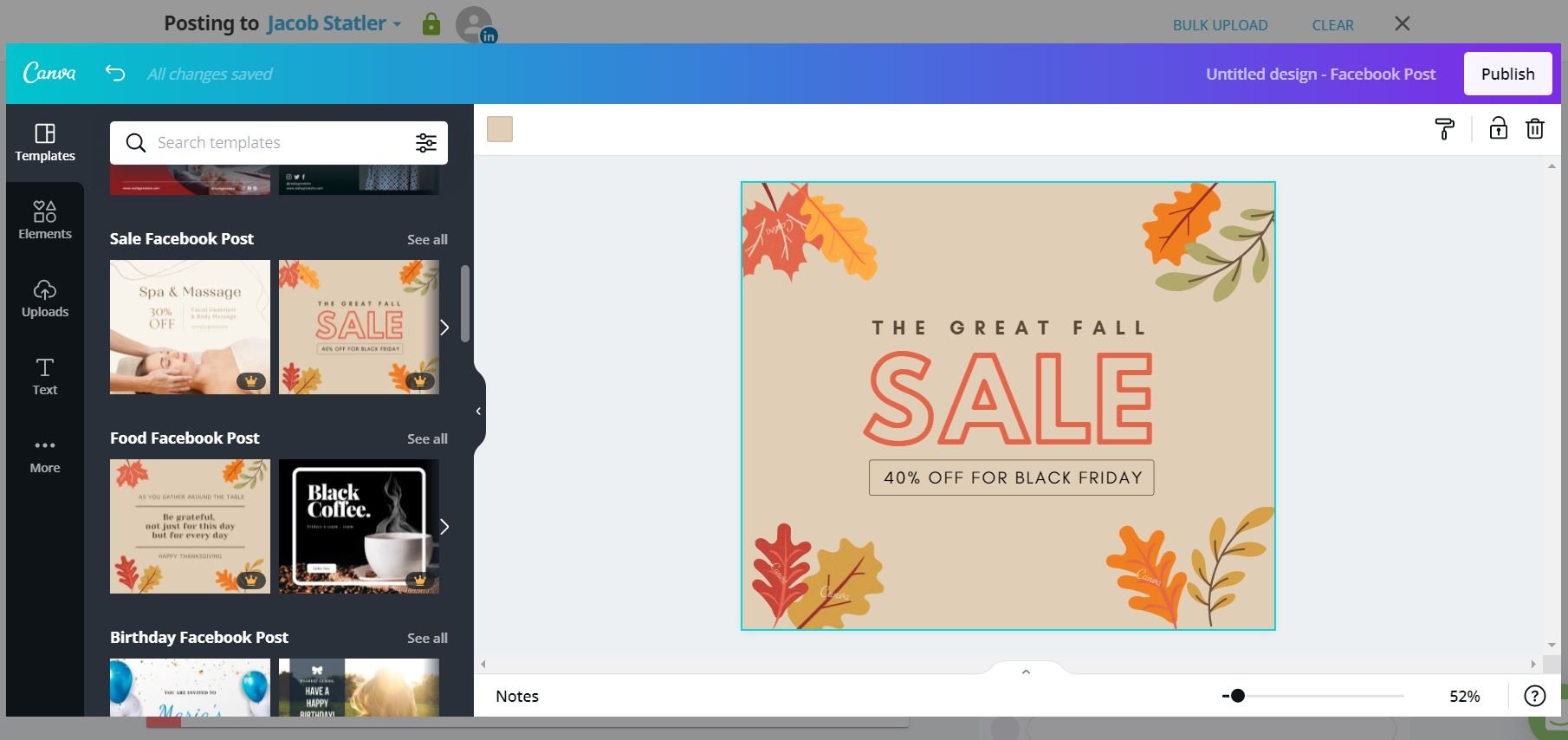Click the canvas scroll right arrow
The height and width of the screenshot is (740, 1568).
(x=1533, y=664)
